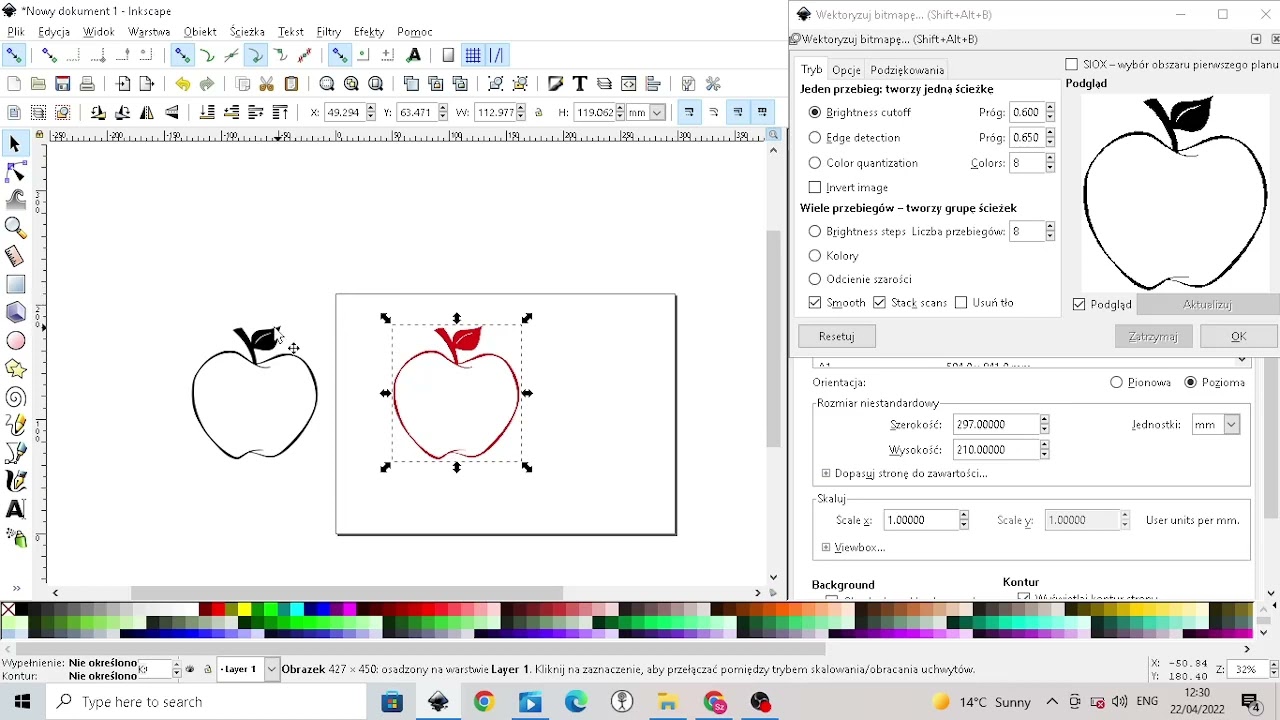The image size is (1280, 720).
Task: Open the Ścieżka menu
Action: [x=247, y=32]
